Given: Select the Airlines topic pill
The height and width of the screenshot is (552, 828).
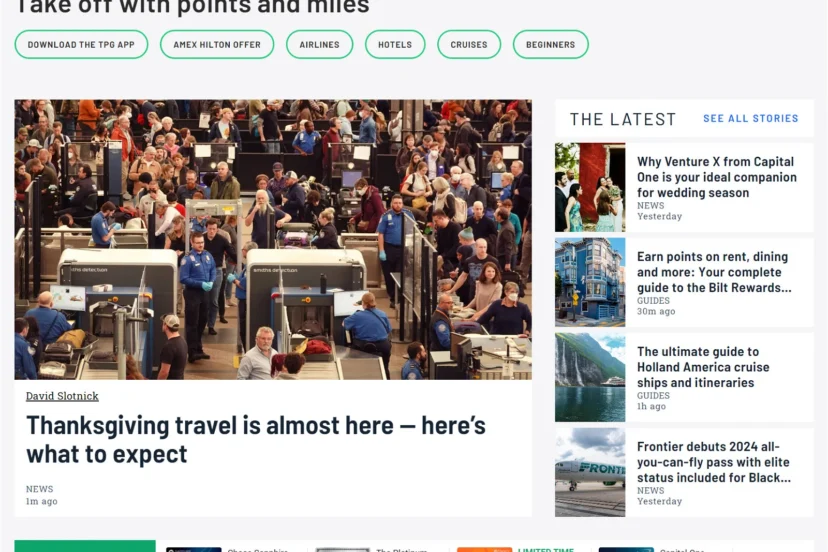Looking at the screenshot, I should tap(319, 44).
